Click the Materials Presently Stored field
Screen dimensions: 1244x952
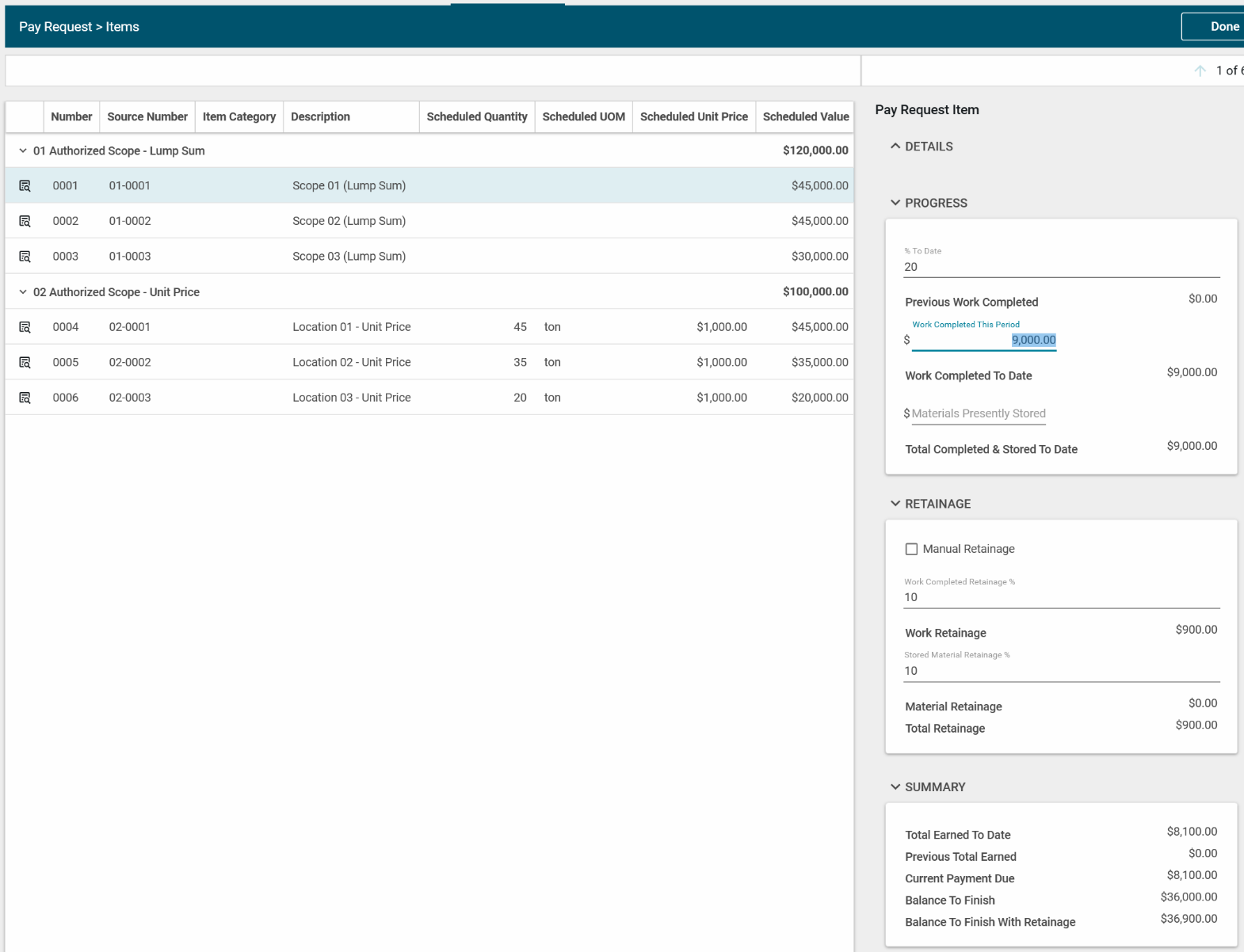coord(978,413)
